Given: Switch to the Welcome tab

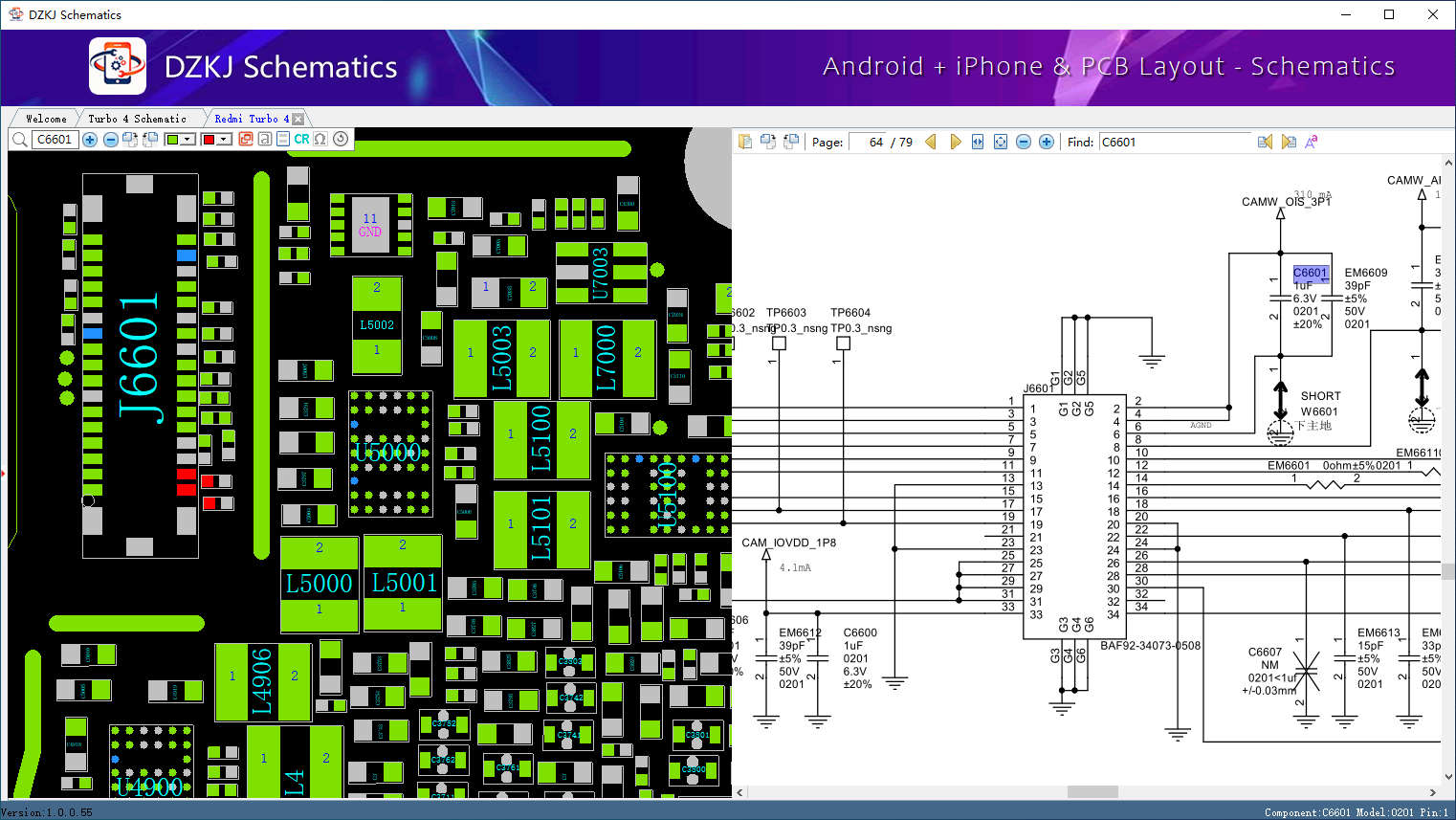Looking at the screenshot, I should [46, 119].
